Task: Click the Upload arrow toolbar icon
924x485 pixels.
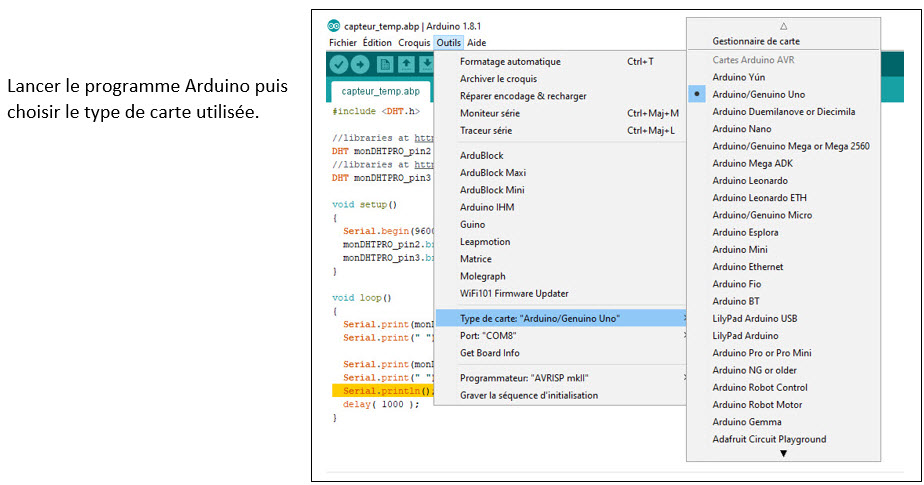Action: [361, 65]
